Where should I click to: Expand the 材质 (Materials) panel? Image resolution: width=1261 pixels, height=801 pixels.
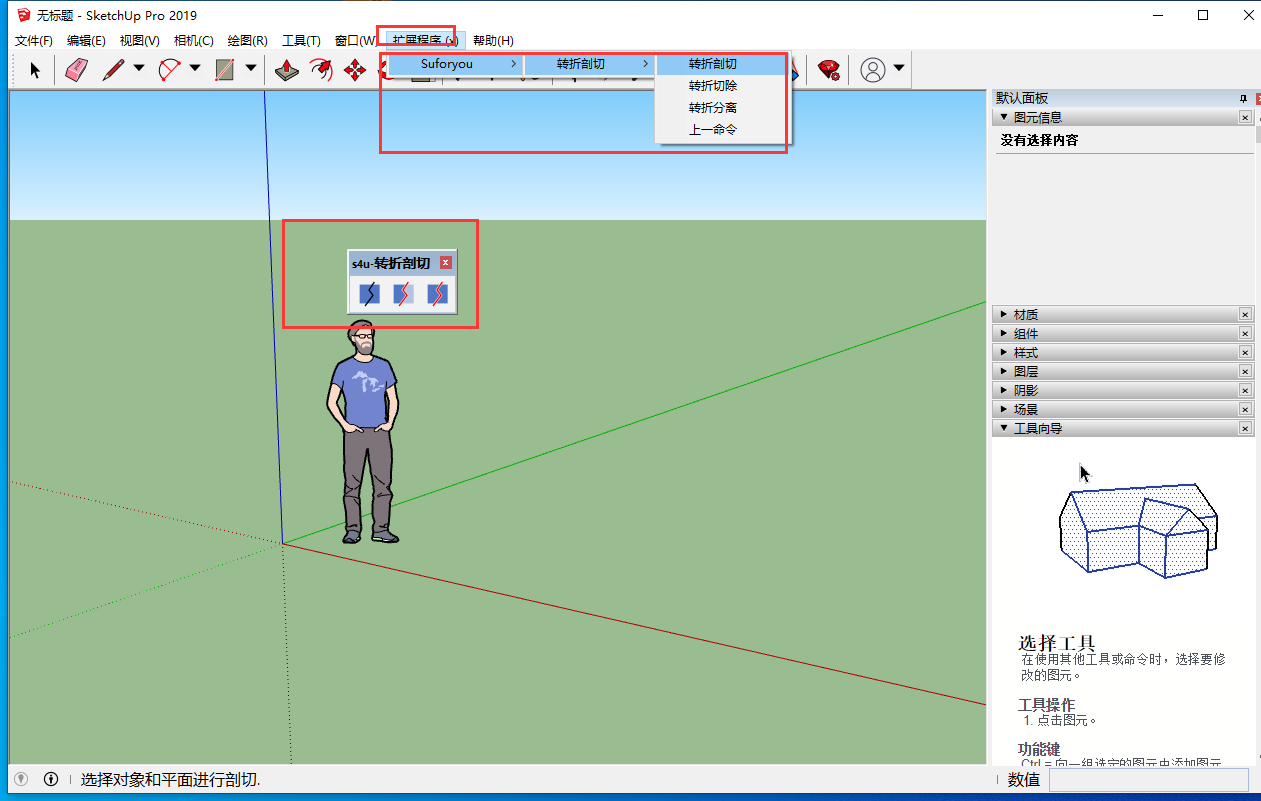[x=1025, y=315]
